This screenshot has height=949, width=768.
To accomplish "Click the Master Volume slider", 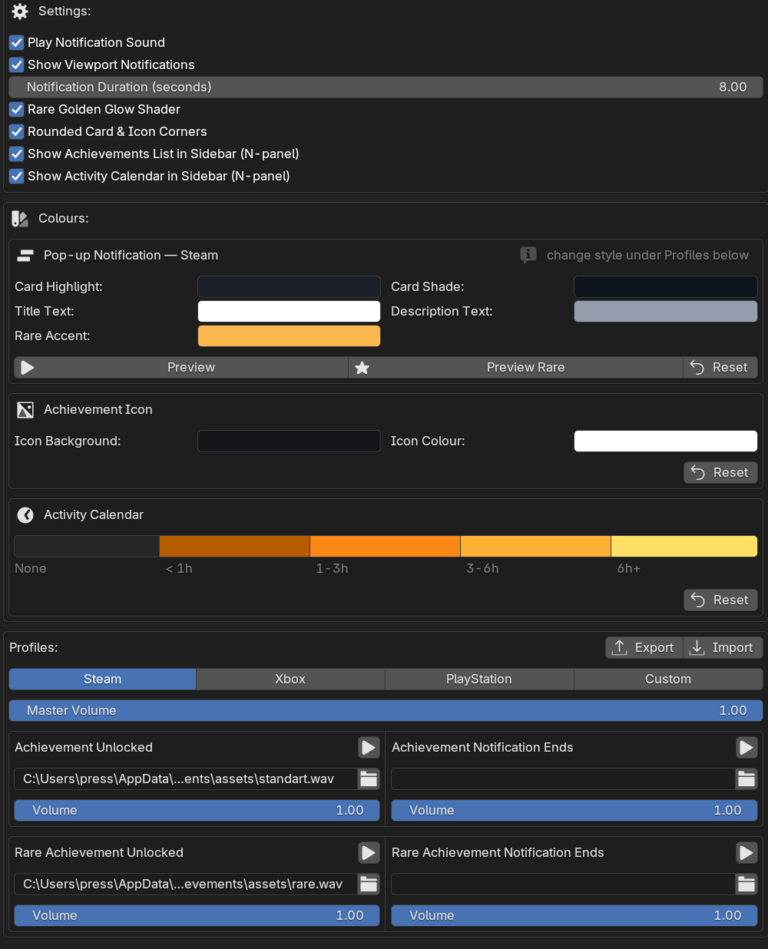I will (386, 711).
